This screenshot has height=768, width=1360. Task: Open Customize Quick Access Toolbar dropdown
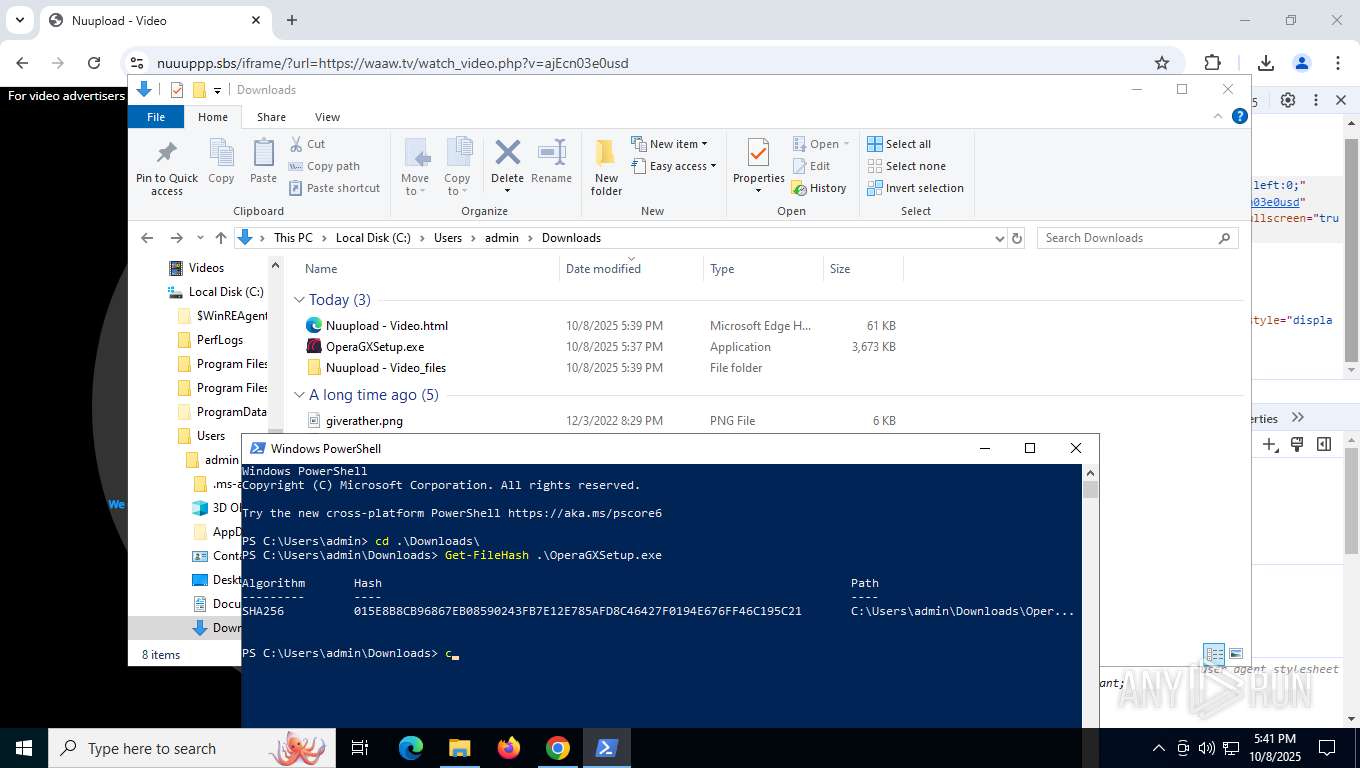pyautogui.click(x=217, y=90)
